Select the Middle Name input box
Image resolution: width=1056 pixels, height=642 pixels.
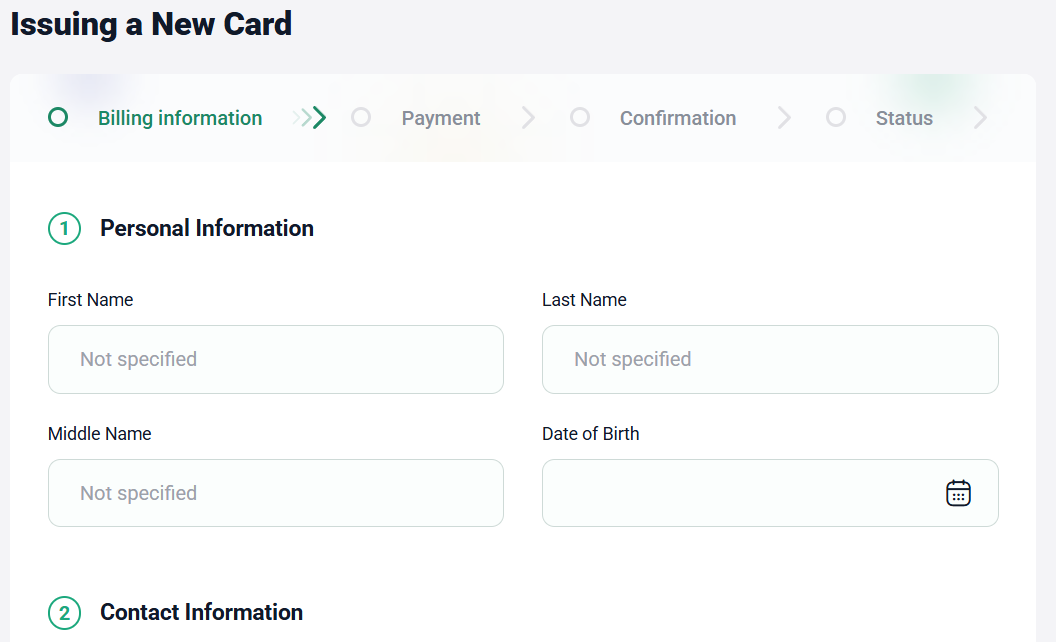[x=275, y=493]
